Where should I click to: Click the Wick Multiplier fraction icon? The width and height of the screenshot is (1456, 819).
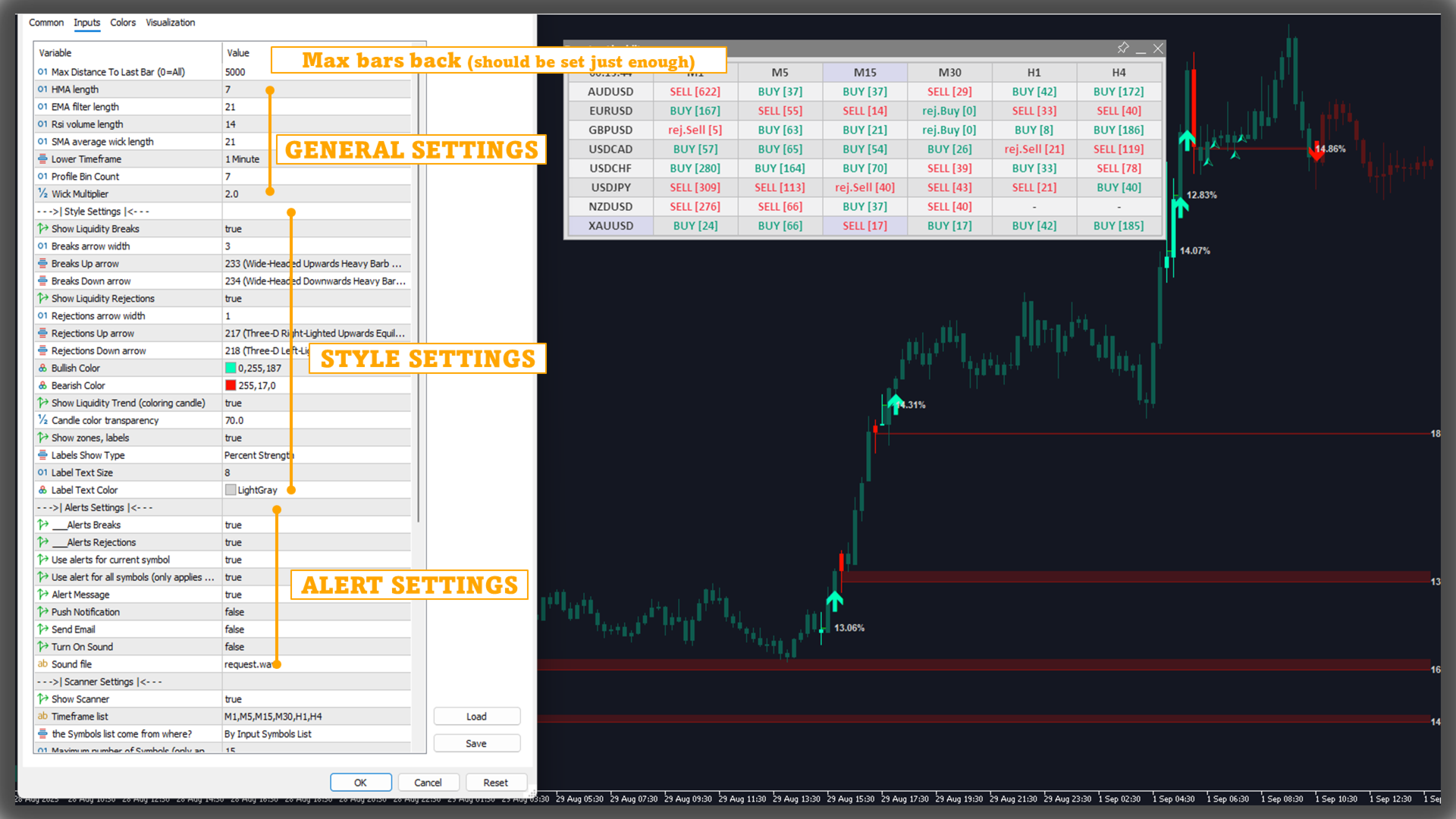tap(42, 193)
